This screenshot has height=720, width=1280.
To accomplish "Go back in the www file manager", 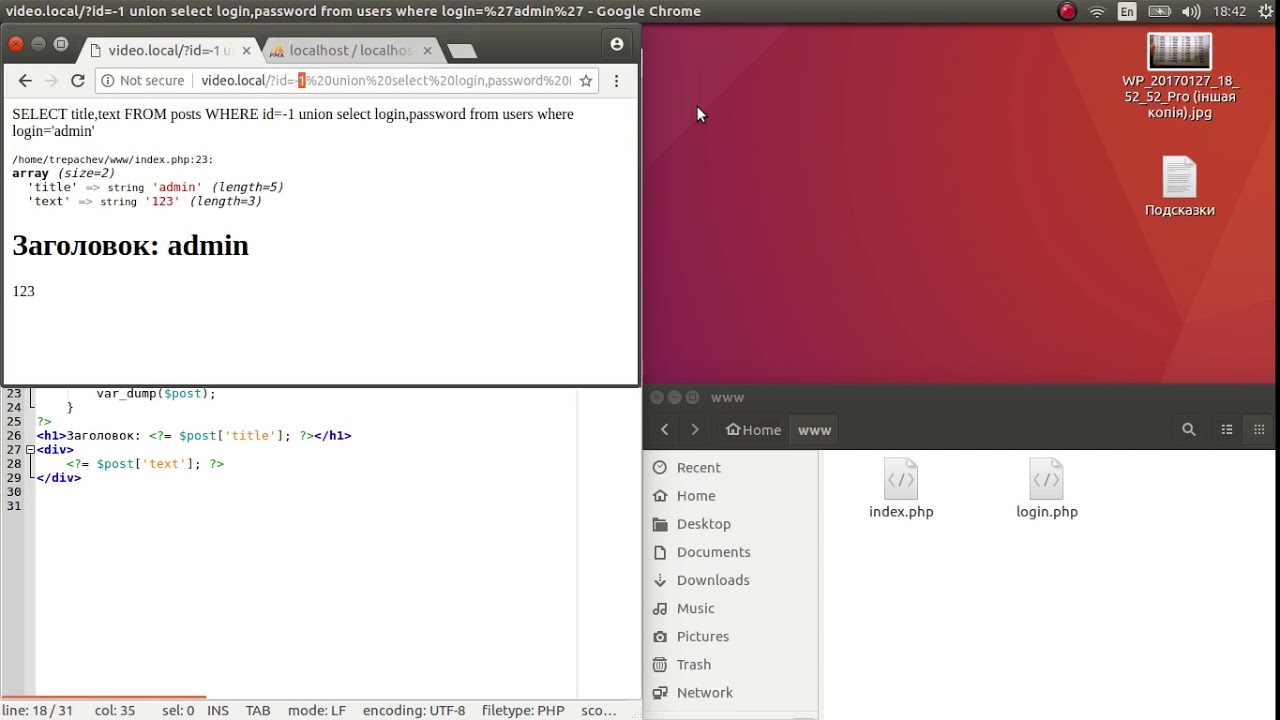I will (664, 430).
